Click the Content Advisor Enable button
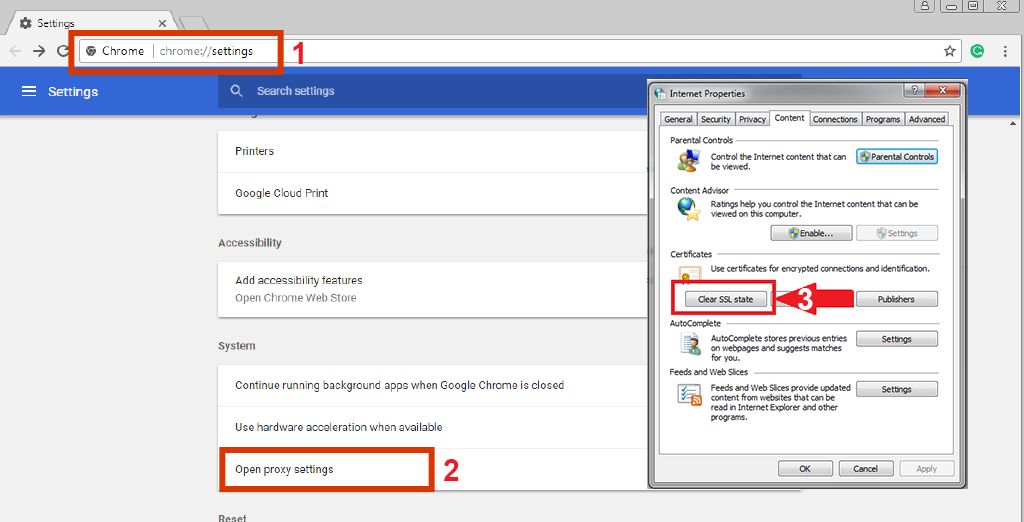Viewport: 1024px width, 522px height. (x=811, y=233)
